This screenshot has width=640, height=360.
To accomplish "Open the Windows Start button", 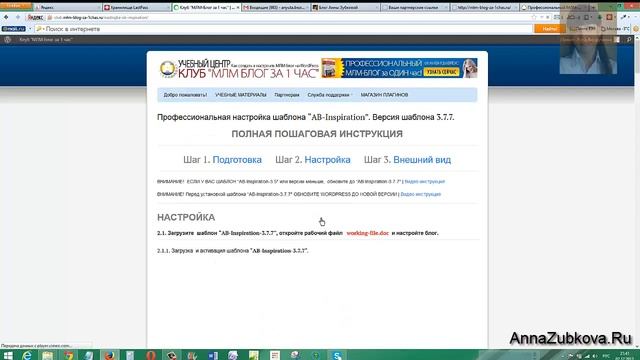I will (x=8, y=356).
